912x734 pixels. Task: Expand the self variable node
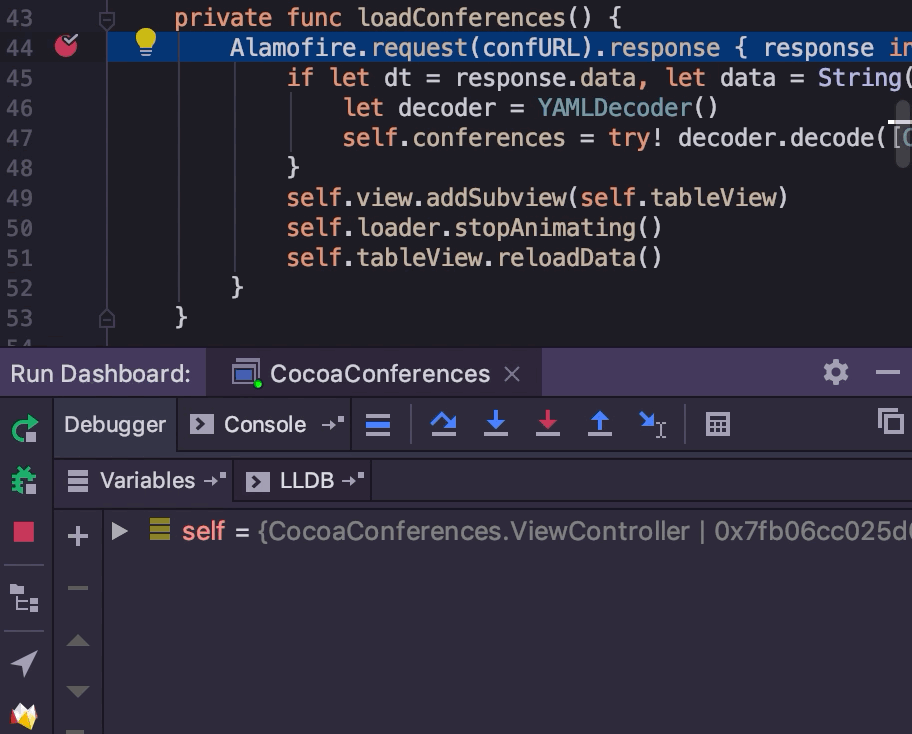pos(119,531)
